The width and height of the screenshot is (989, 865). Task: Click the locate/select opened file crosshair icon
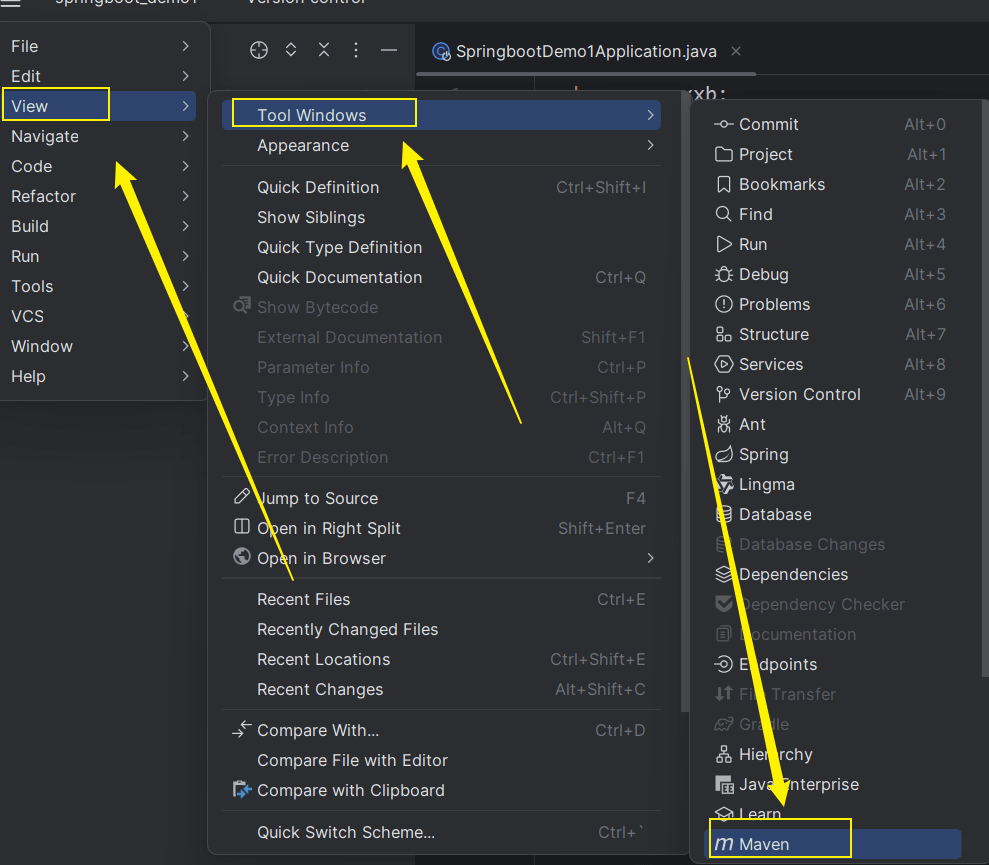(x=259, y=50)
